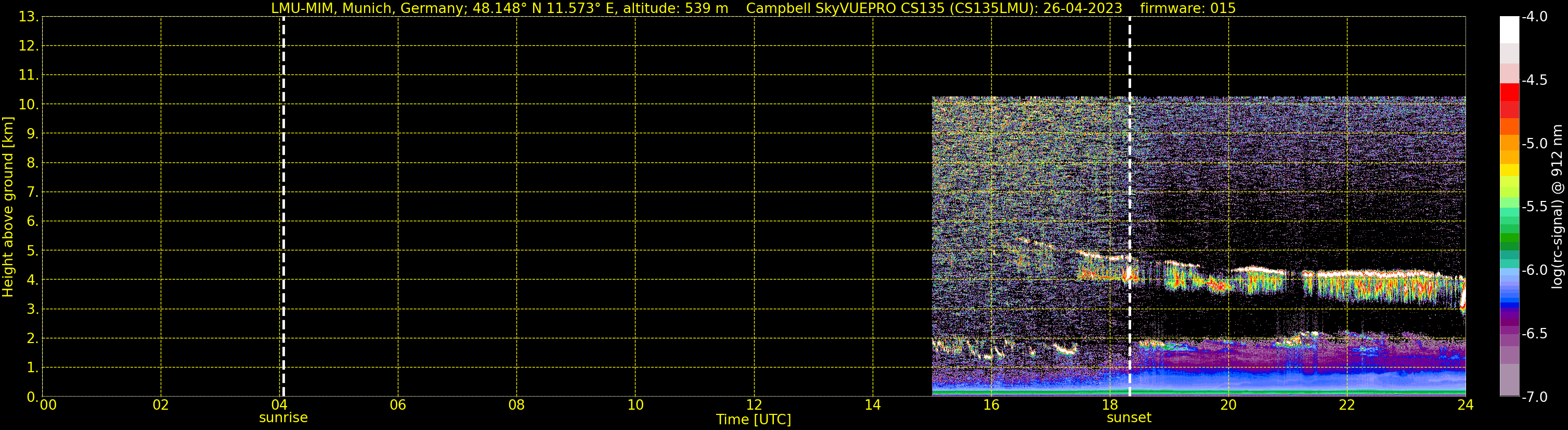1568x430 pixels.
Task: Click the x-axis tick label 00
Action: (x=48, y=405)
